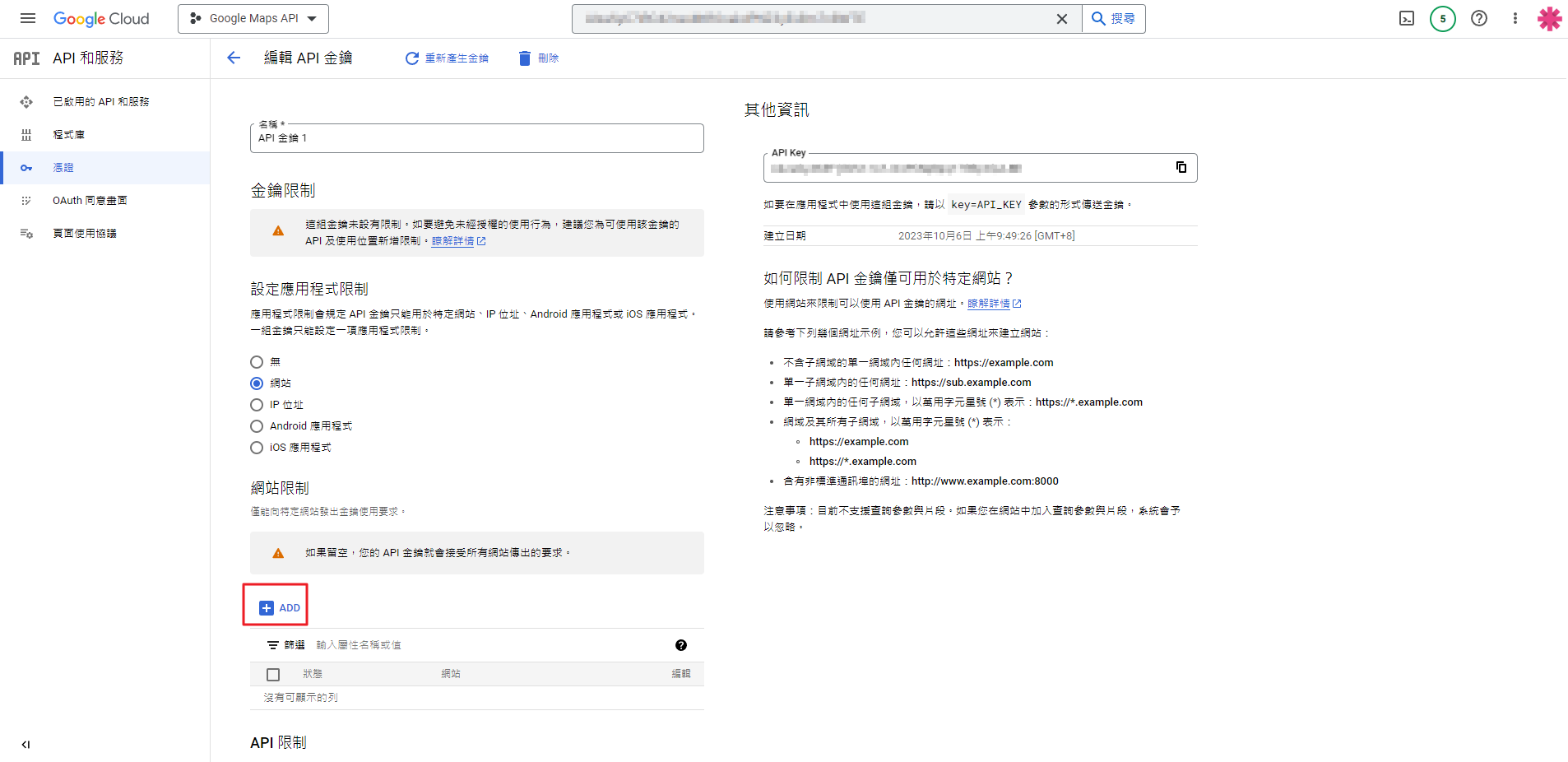Screen dimensions: 1568x762
Task: Click the filter help icon in table
Action: pyautogui.click(x=680, y=645)
